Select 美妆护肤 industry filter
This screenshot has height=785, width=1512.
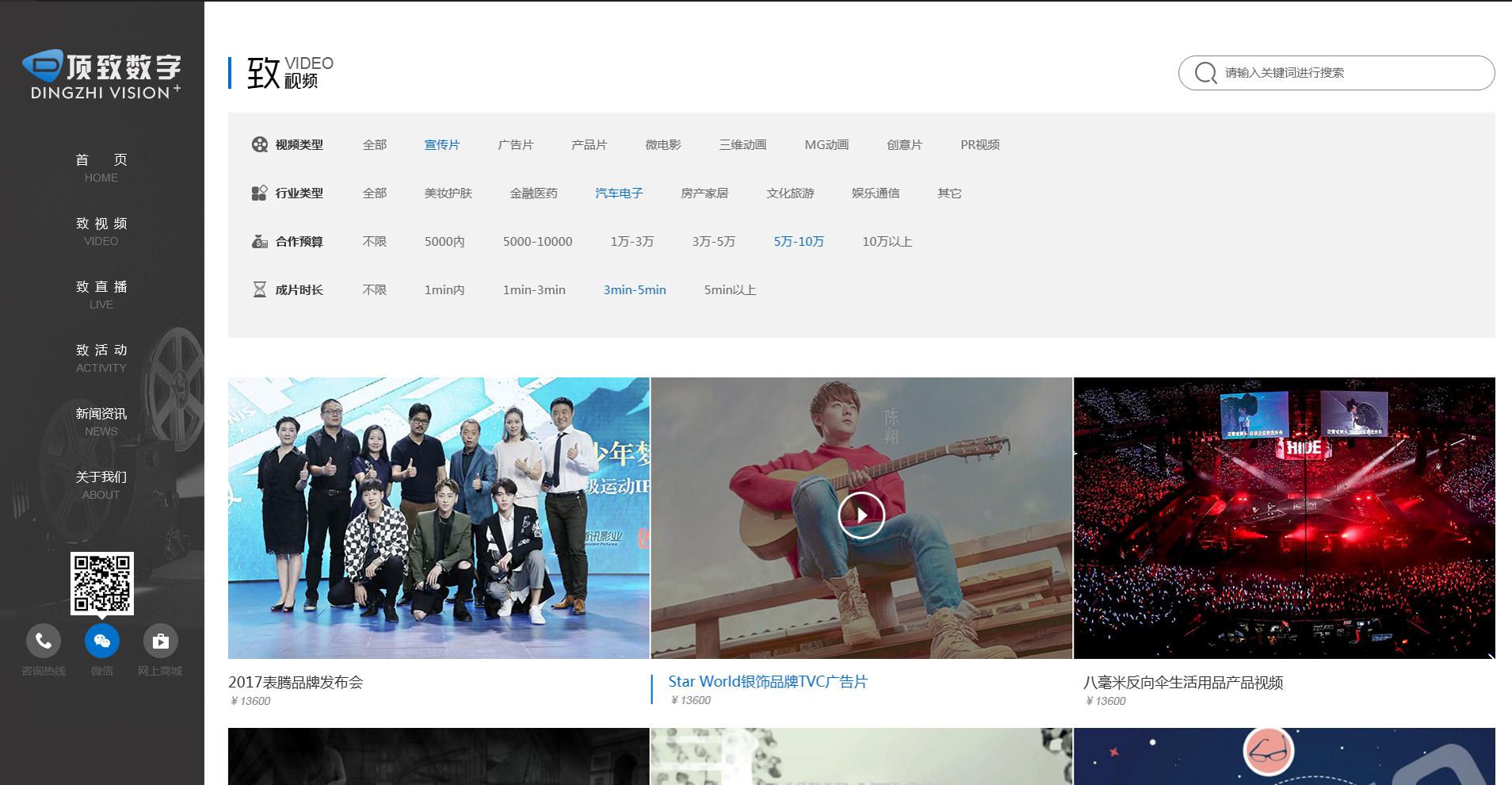(448, 193)
